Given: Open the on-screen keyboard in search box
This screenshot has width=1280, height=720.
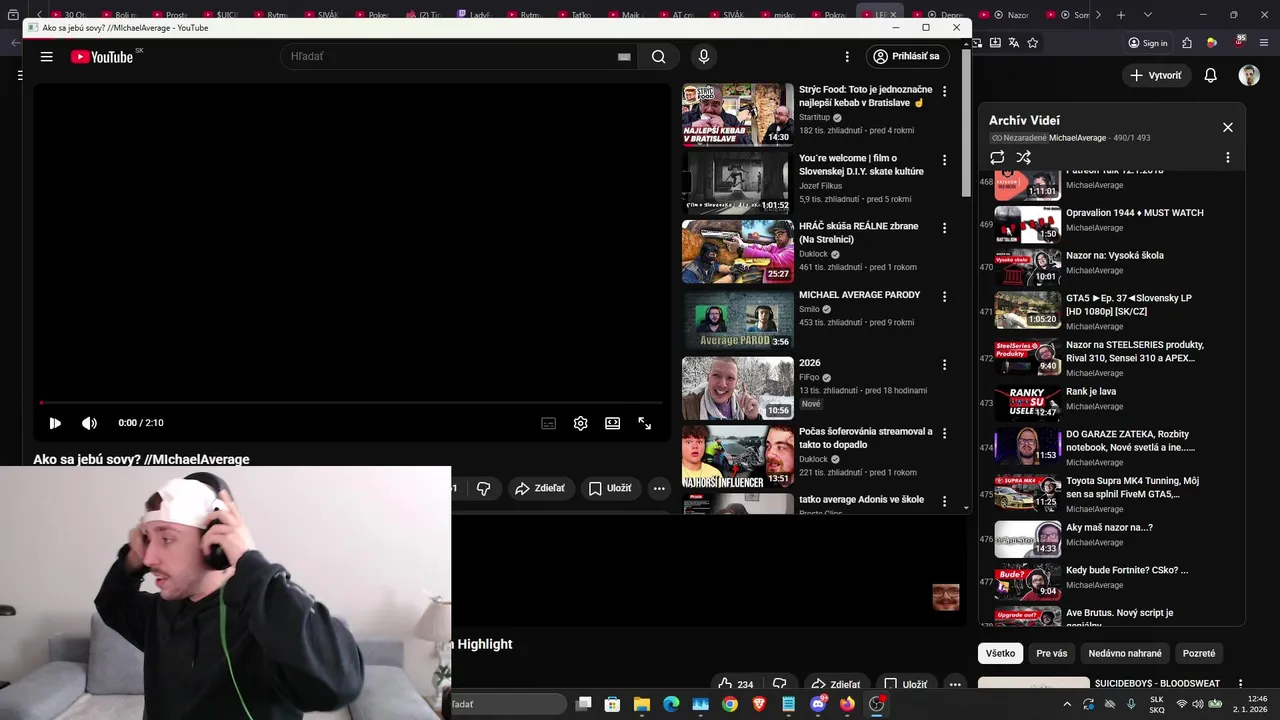Looking at the screenshot, I should (624, 57).
